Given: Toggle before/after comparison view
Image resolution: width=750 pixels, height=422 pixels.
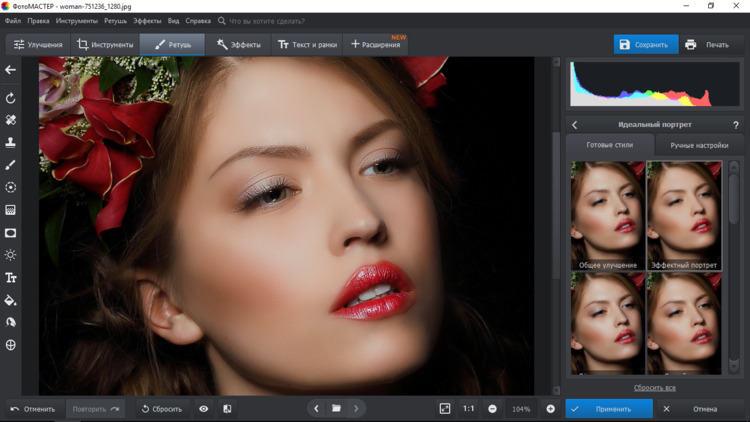Looking at the screenshot, I should click(227, 409).
